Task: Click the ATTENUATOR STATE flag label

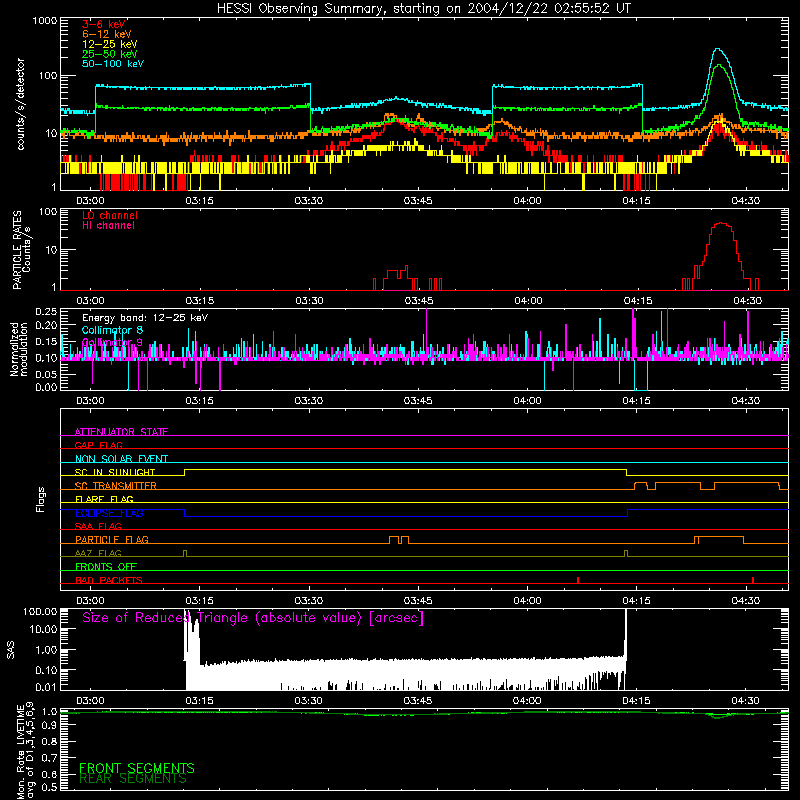Action: tap(121, 432)
